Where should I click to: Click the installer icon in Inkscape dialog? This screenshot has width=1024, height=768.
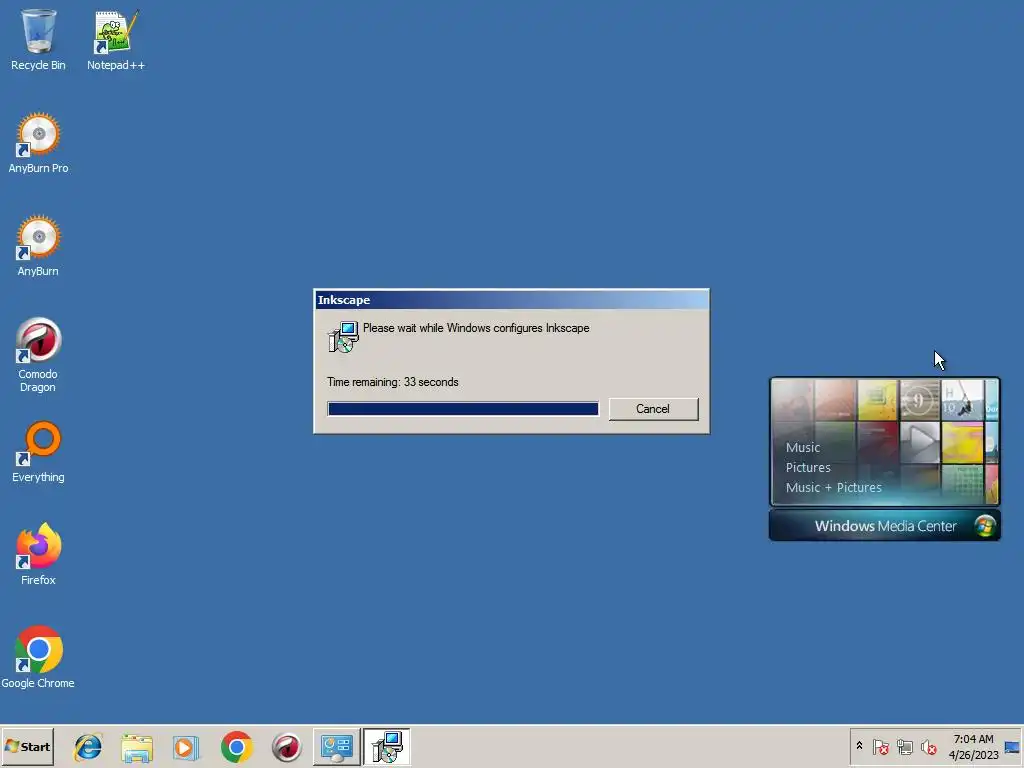344,336
